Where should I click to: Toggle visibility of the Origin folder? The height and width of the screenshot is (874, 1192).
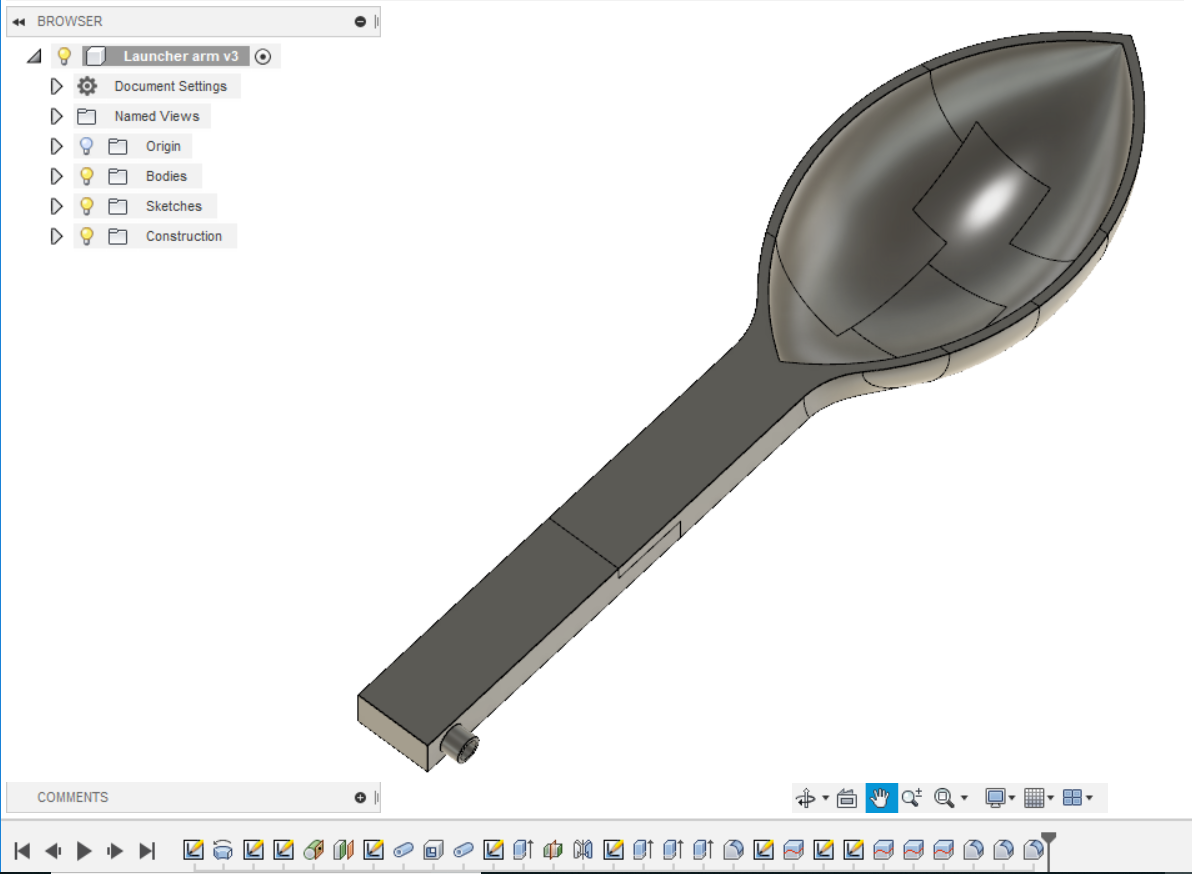(x=87, y=146)
